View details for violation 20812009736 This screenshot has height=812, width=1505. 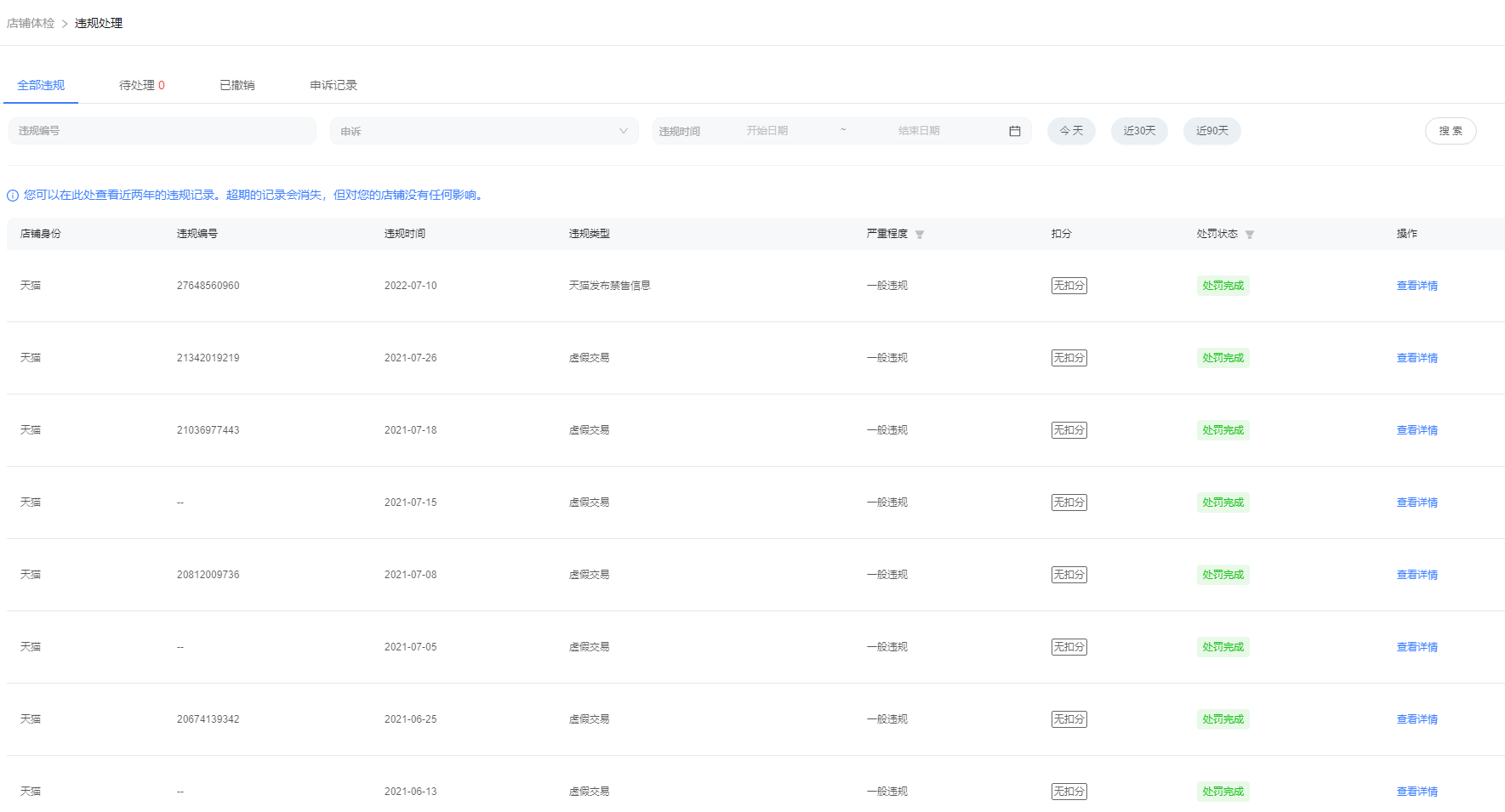click(1417, 575)
